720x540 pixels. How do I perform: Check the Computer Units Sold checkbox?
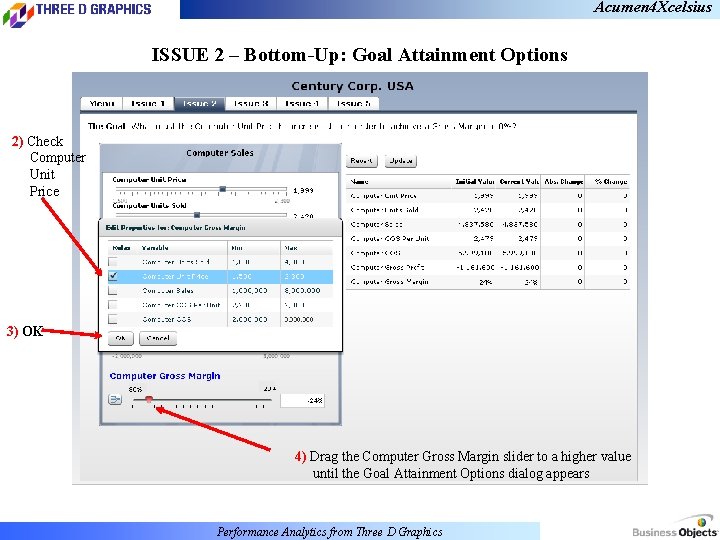[x=112, y=262]
